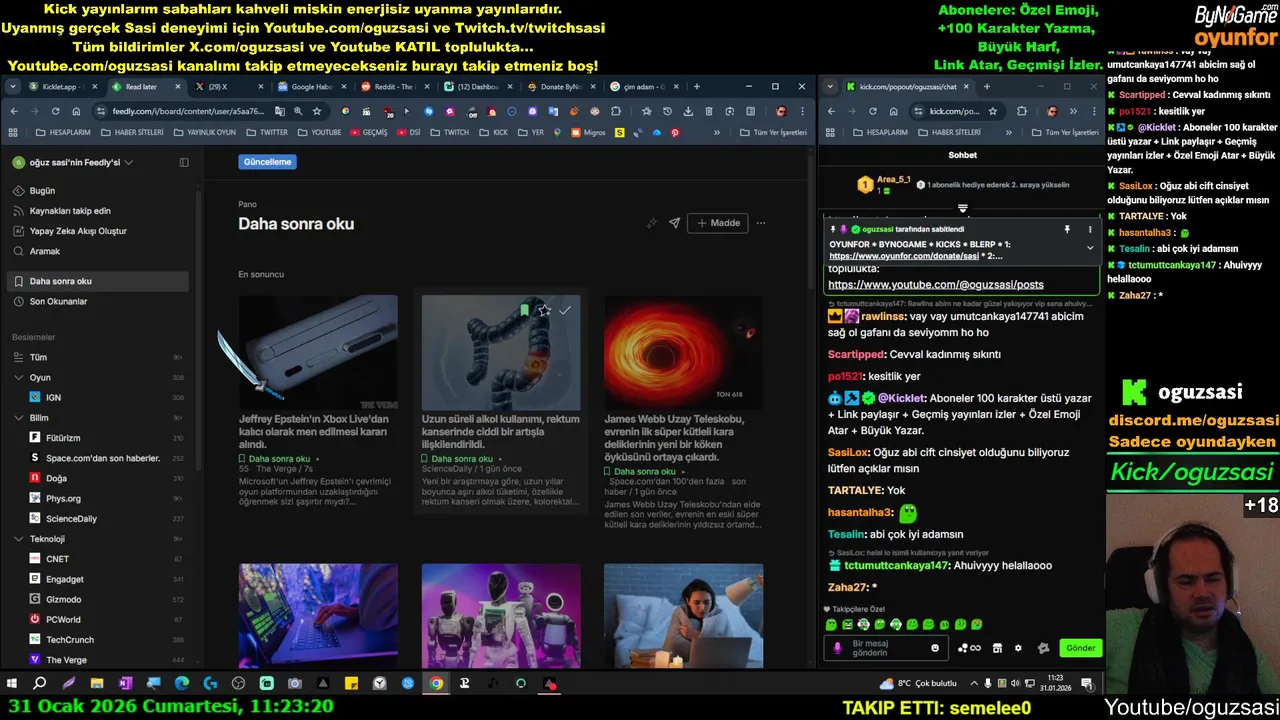
Task: Switch to Donate ByNoGame tab
Action: (x=560, y=87)
